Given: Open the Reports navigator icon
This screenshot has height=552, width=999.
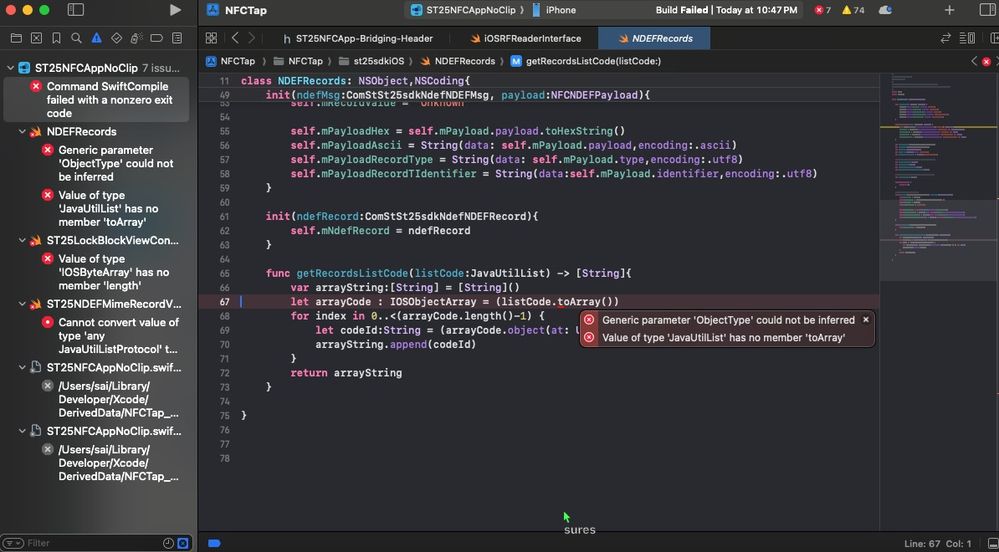Looking at the screenshot, I should [x=177, y=38].
